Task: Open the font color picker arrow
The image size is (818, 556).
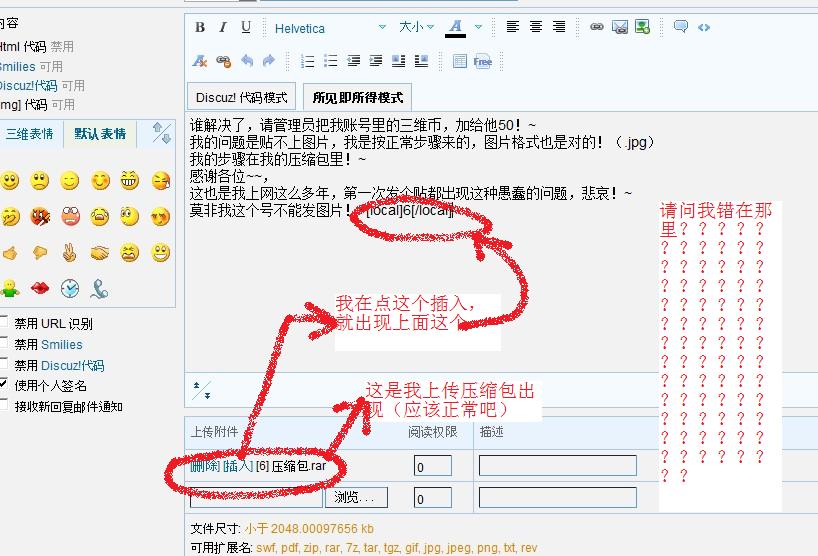Action: click(478, 27)
